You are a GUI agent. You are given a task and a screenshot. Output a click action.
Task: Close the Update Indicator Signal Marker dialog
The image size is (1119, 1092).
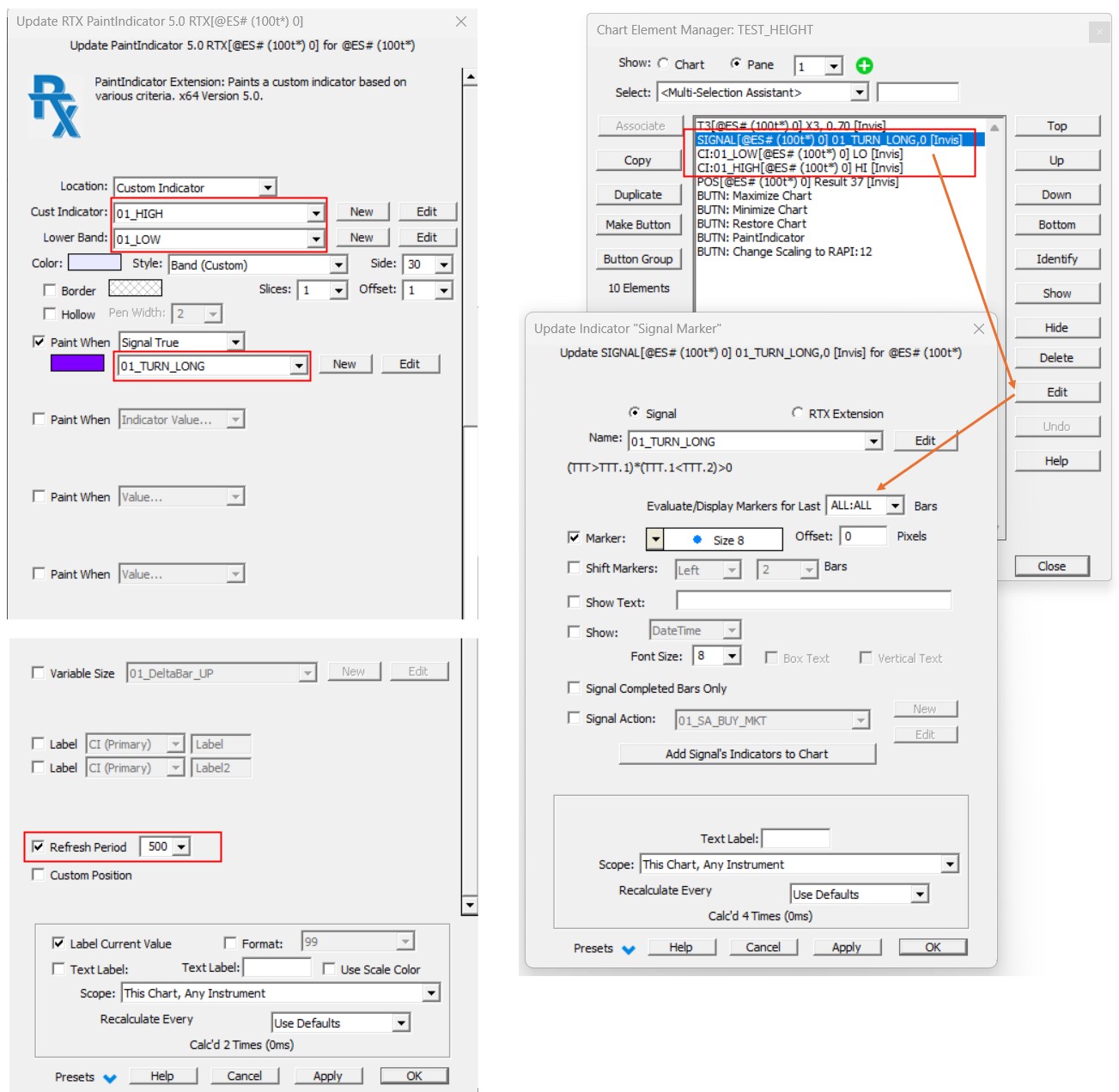978,329
